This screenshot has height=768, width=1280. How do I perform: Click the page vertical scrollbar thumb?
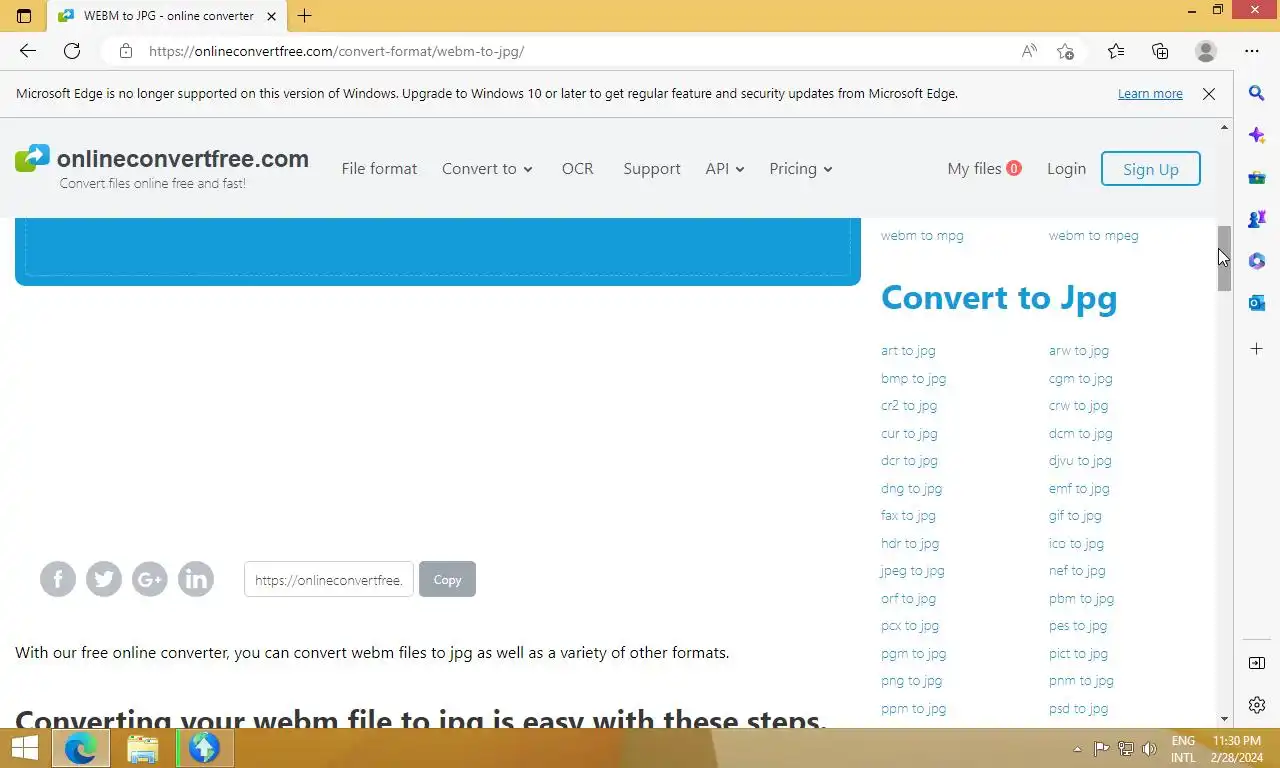[1224, 258]
